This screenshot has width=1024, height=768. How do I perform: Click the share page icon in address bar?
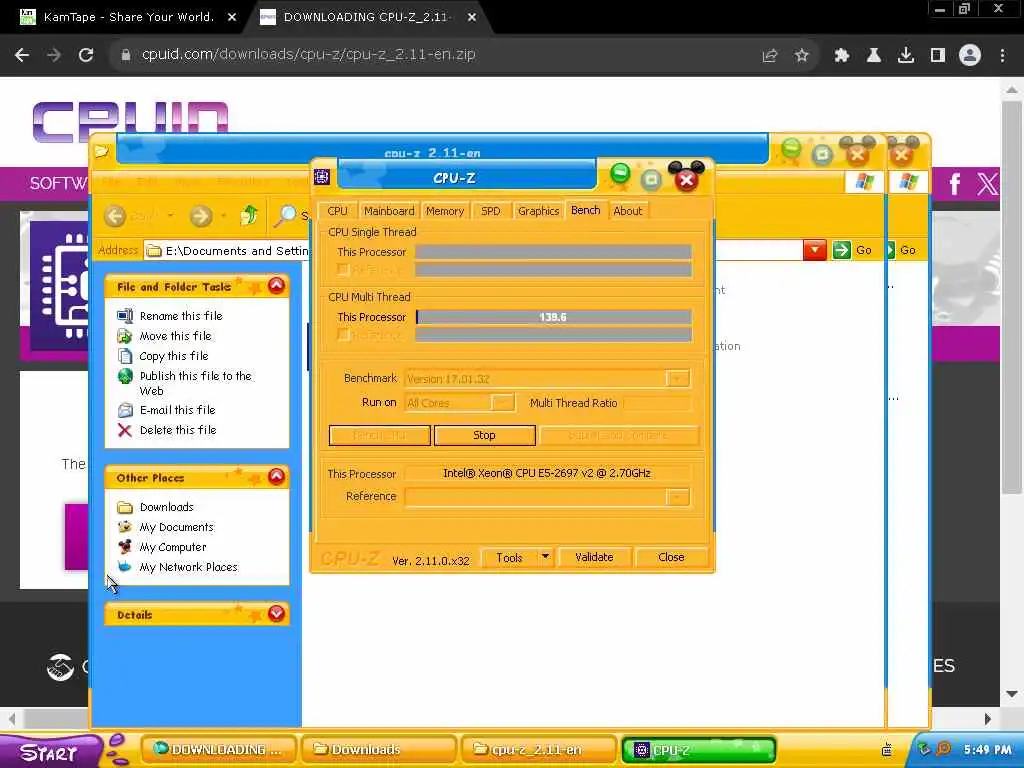(770, 56)
